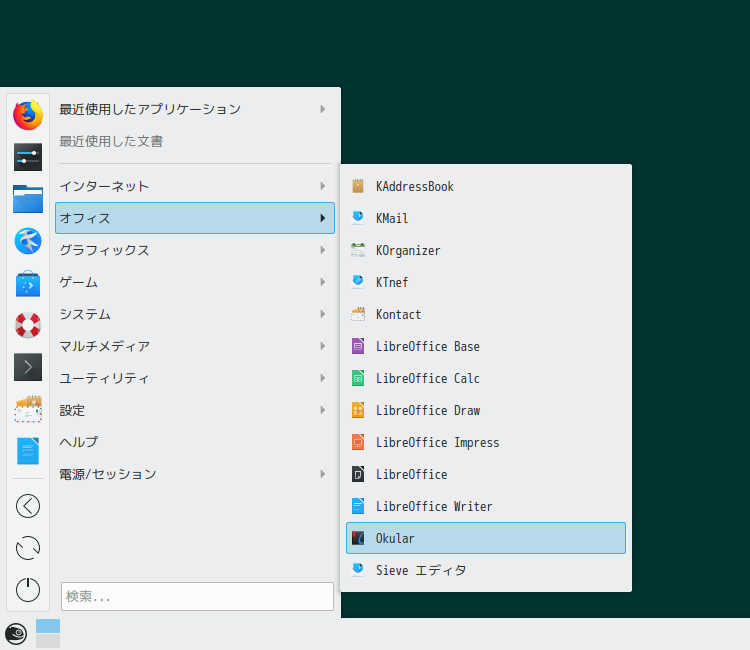The height and width of the screenshot is (650, 750).
Task: Click the LibreOffice Draw yellow icon
Action: pyautogui.click(x=358, y=410)
